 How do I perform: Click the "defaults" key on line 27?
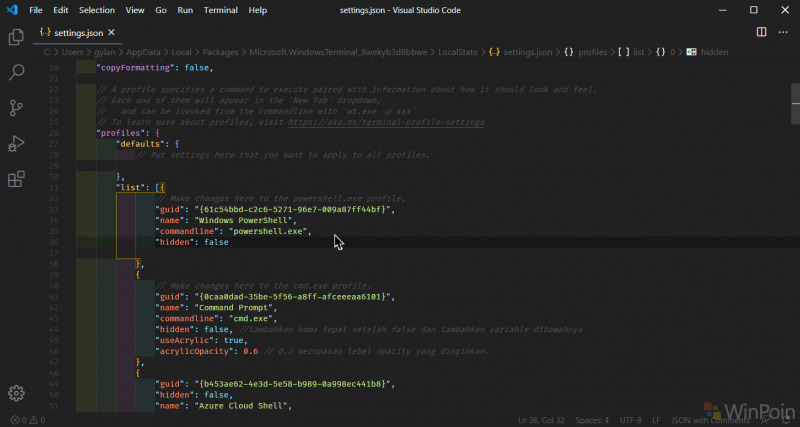140,144
